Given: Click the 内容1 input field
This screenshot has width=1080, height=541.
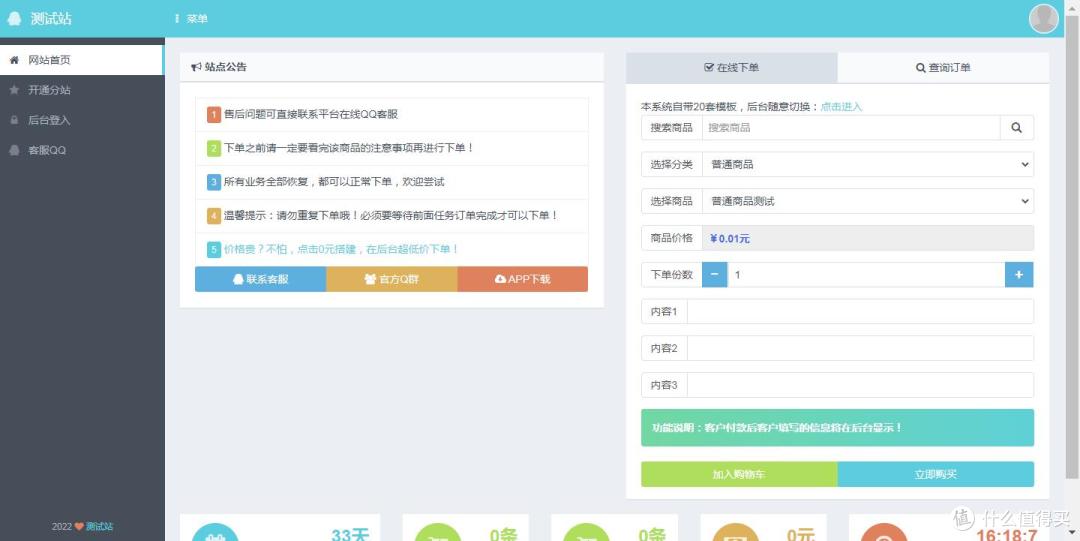Looking at the screenshot, I should (860, 312).
